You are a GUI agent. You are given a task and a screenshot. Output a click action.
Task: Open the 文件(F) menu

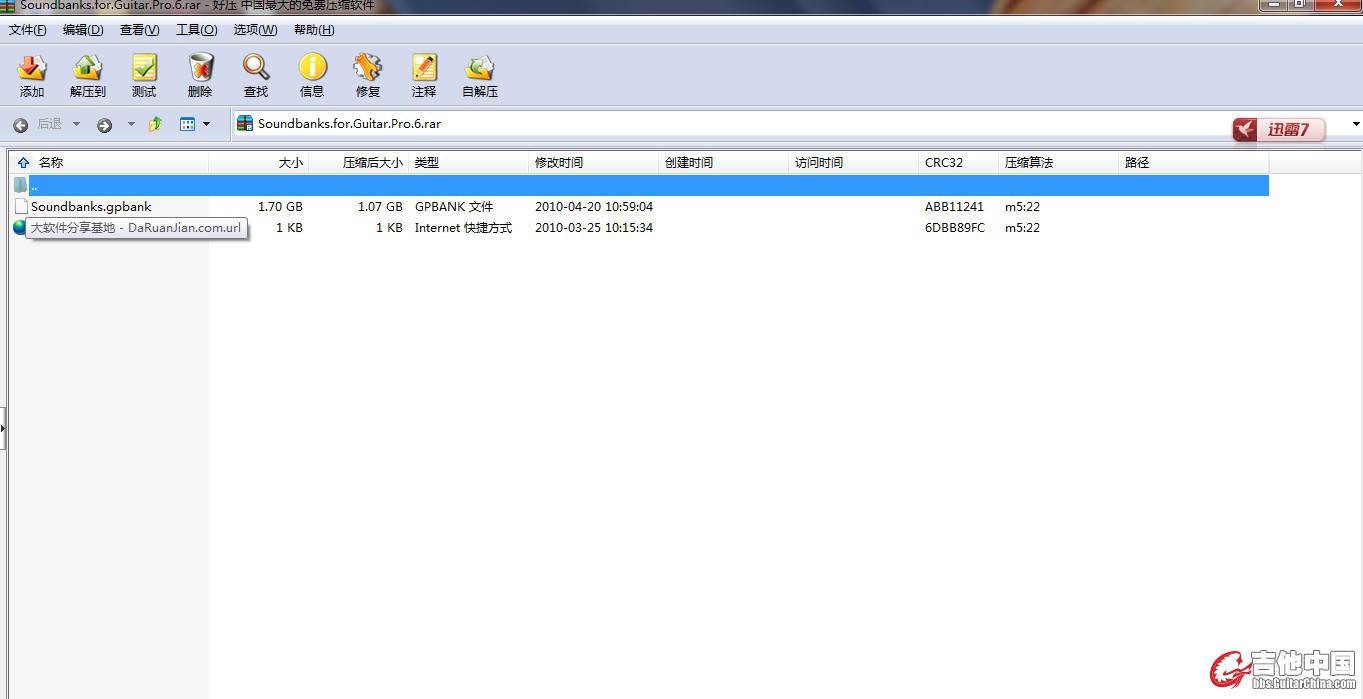(x=28, y=30)
